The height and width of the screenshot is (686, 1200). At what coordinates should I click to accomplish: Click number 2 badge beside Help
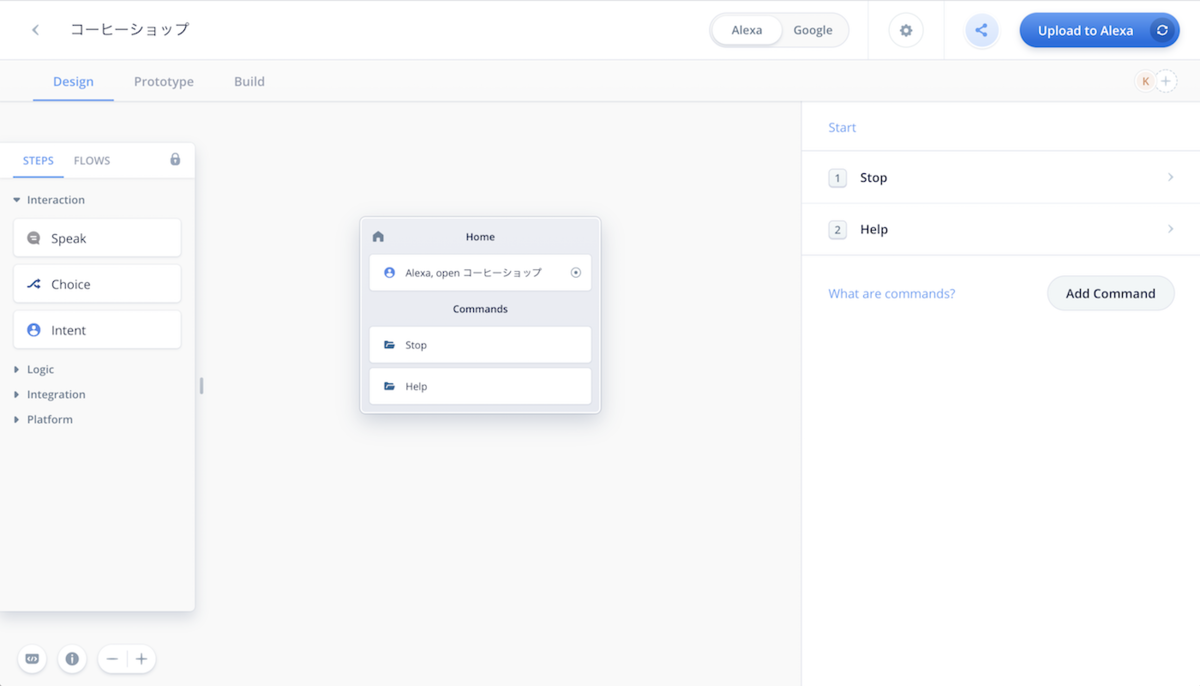[x=837, y=230]
